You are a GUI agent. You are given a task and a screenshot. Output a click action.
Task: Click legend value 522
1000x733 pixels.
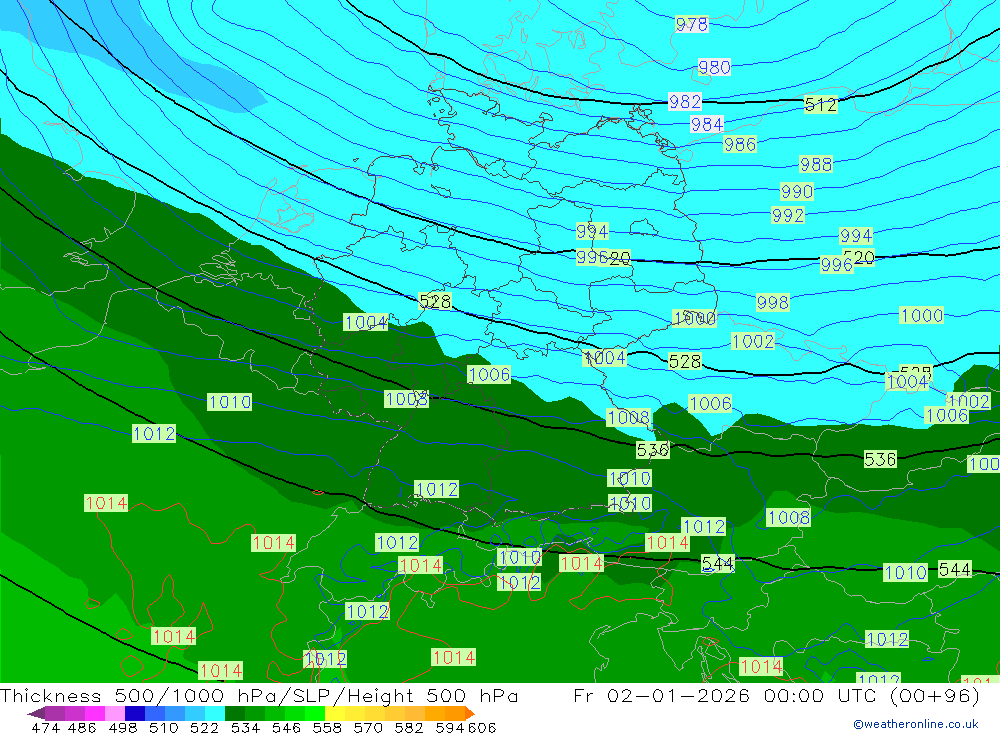click(x=204, y=727)
